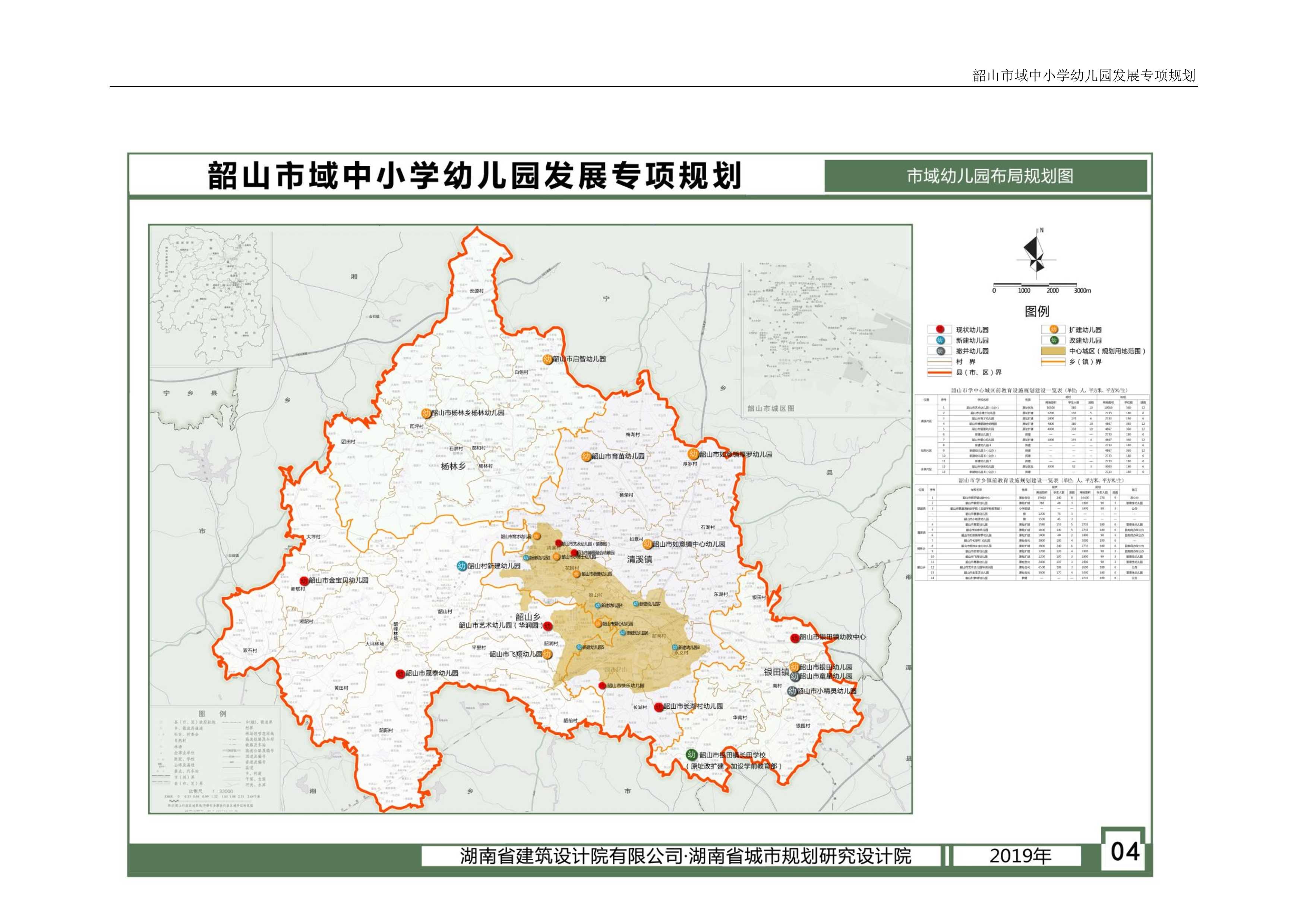Click the 韶山市飞翔幼儿园 orange marker
Viewport: 1307px width, 924px height.
point(547,654)
